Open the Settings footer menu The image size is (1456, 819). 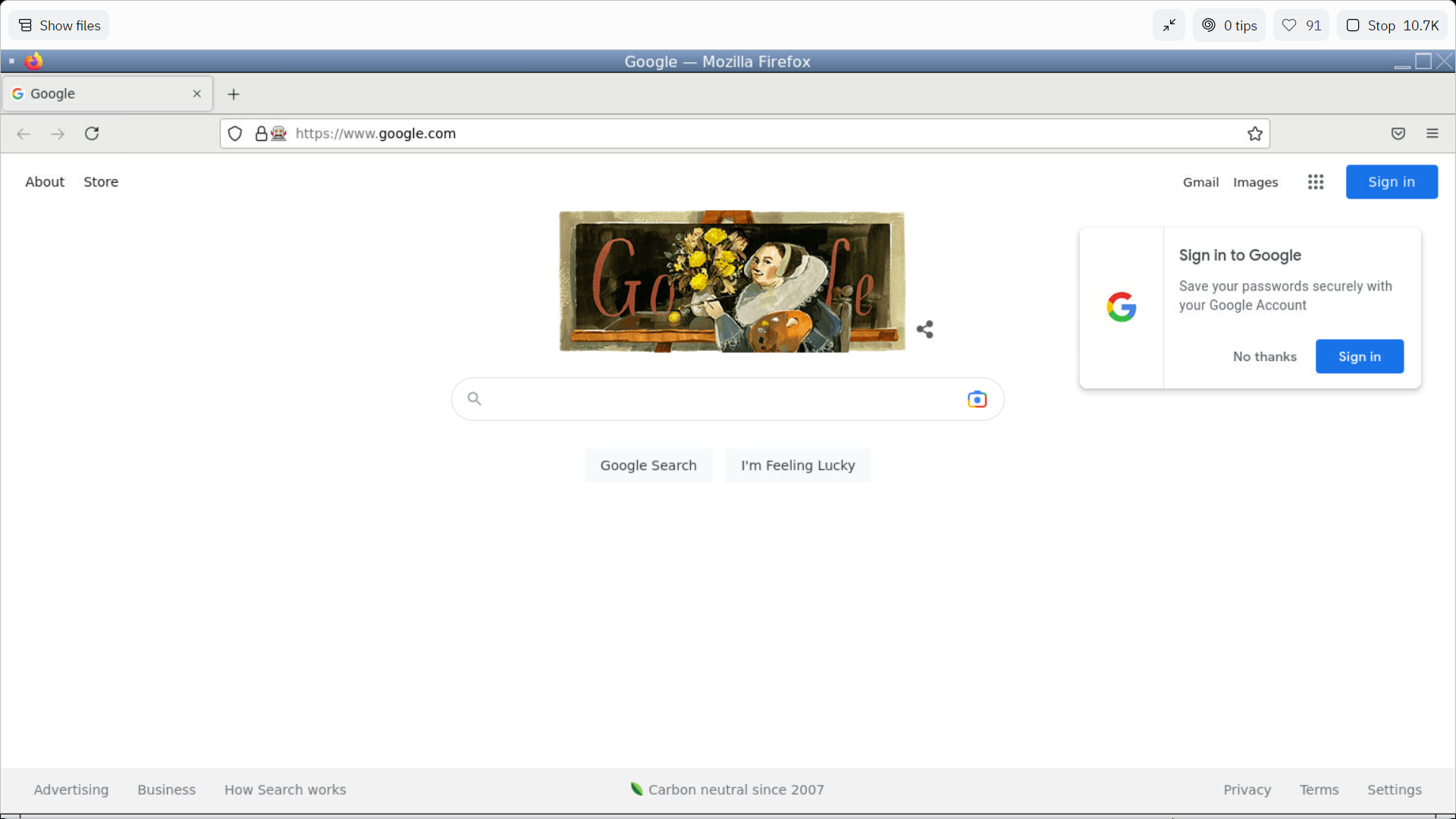(x=1395, y=790)
